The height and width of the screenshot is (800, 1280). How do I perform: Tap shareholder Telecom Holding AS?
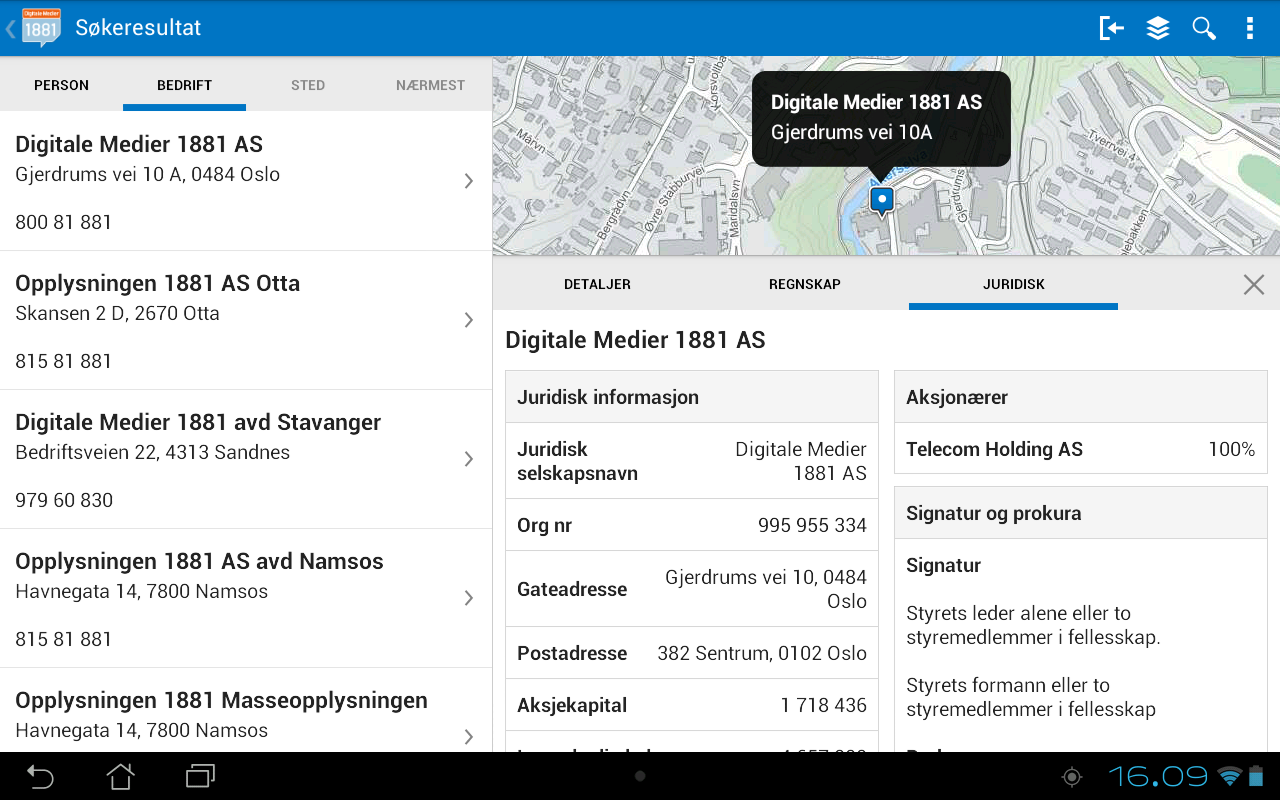[x=995, y=449]
